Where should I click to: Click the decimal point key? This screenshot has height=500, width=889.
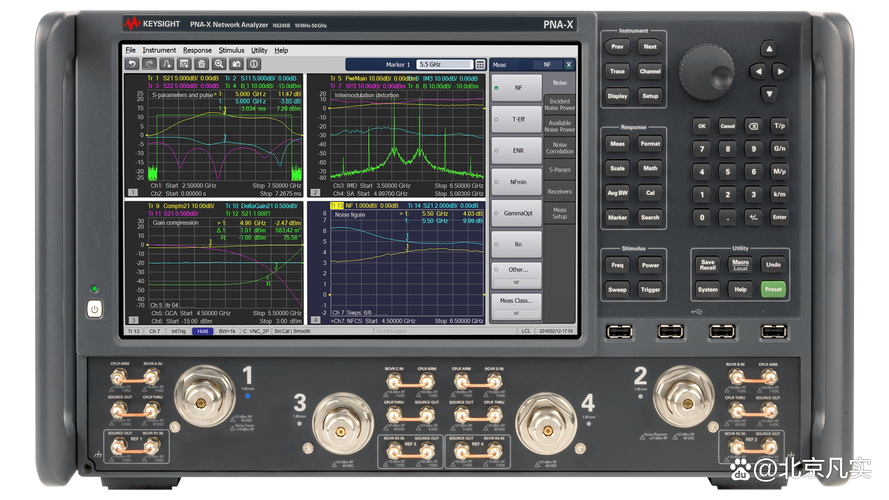pos(727,217)
